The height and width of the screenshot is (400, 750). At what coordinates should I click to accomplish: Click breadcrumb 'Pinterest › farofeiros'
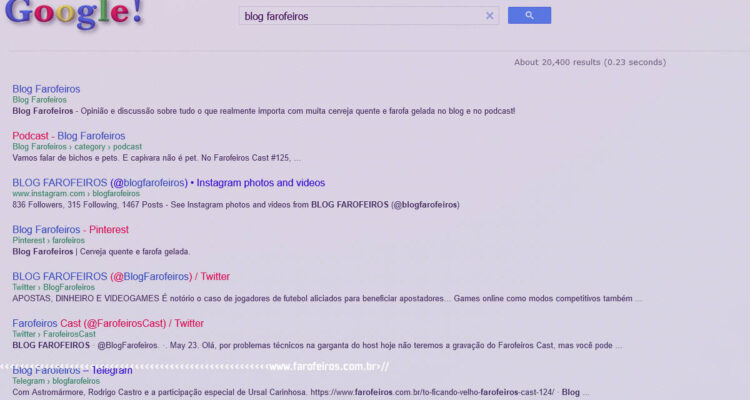[x=48, y=241]
